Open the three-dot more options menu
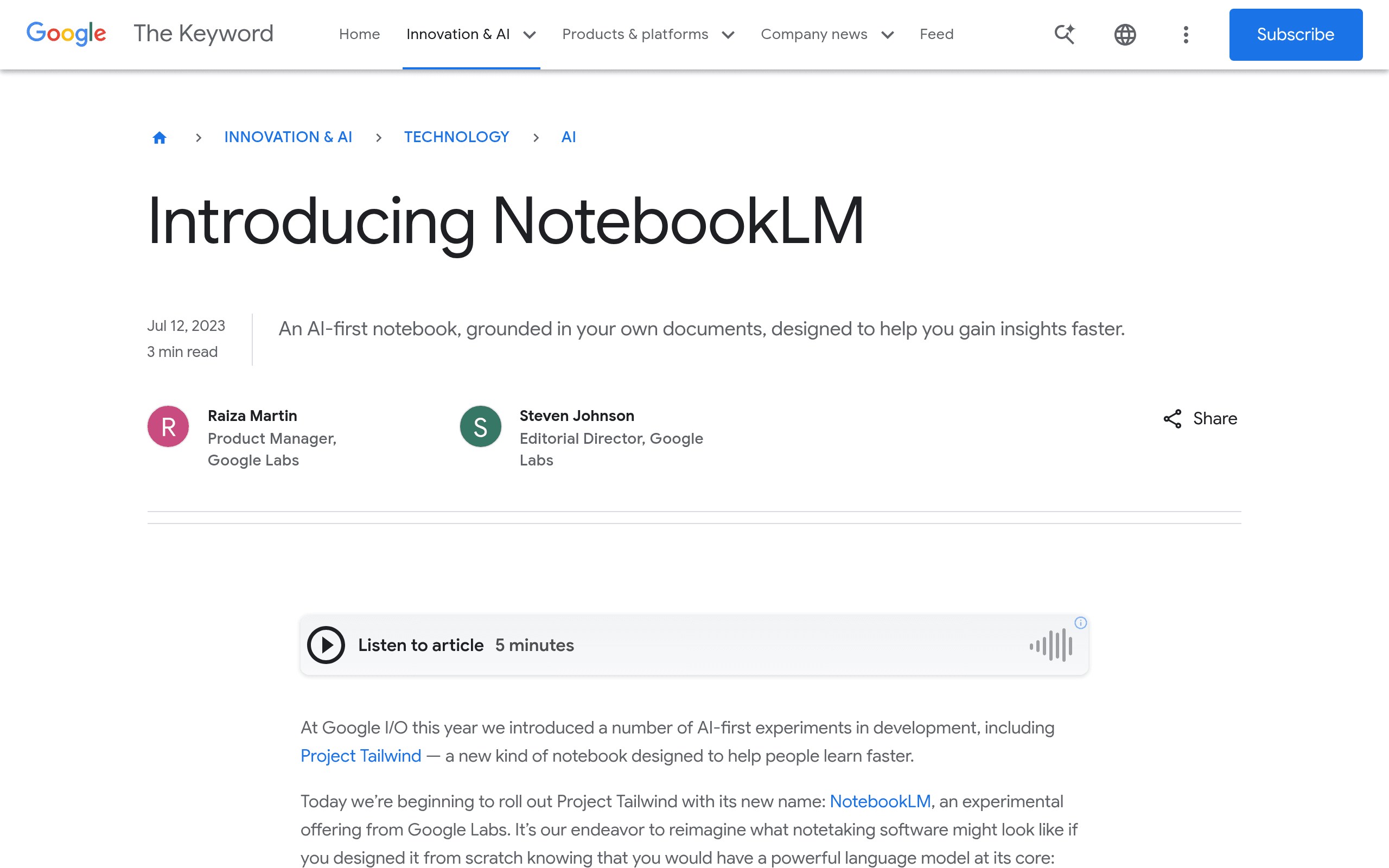 click(1186, 34)
